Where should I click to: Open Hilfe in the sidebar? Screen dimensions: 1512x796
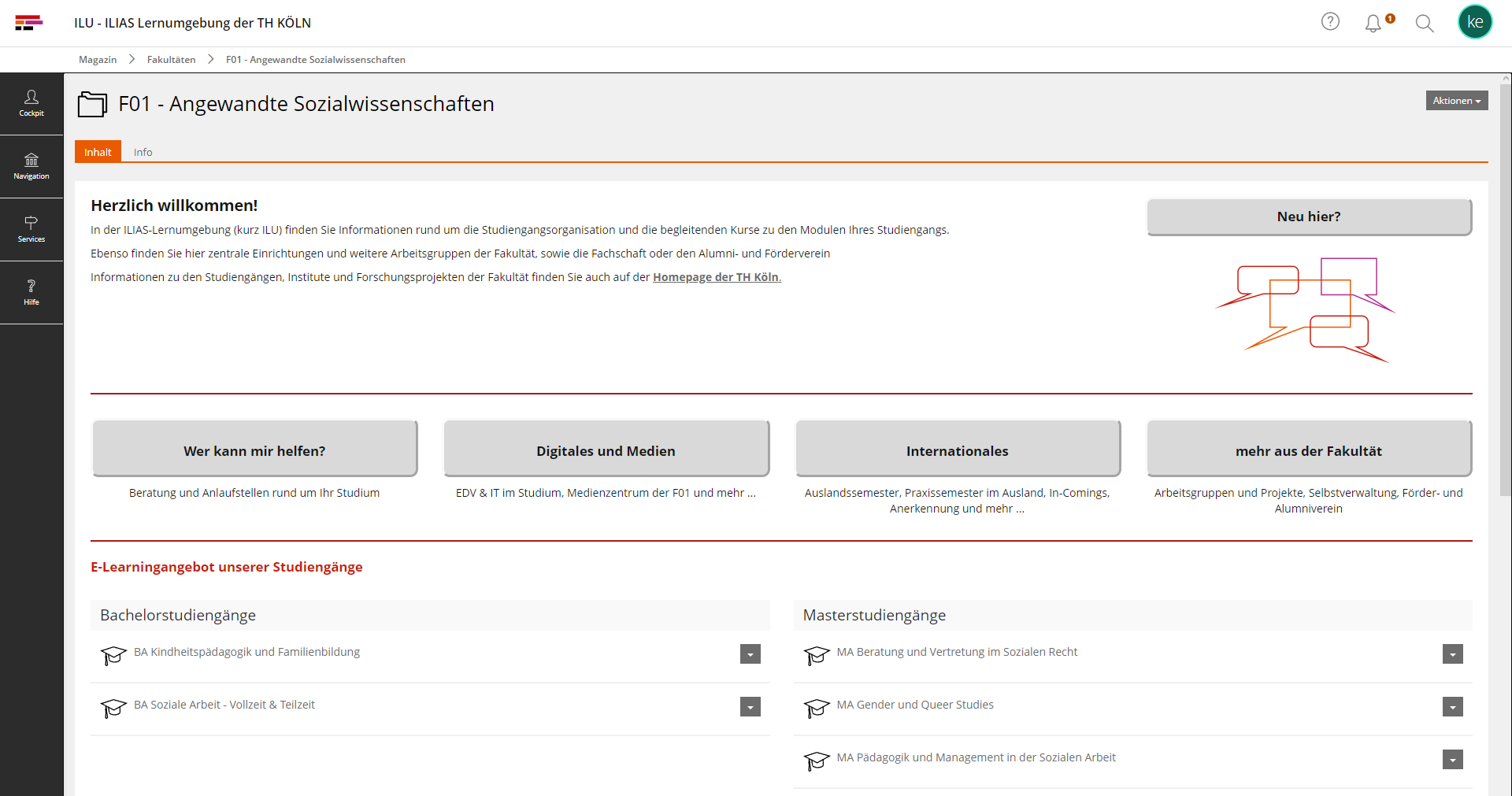coord(31,292)
